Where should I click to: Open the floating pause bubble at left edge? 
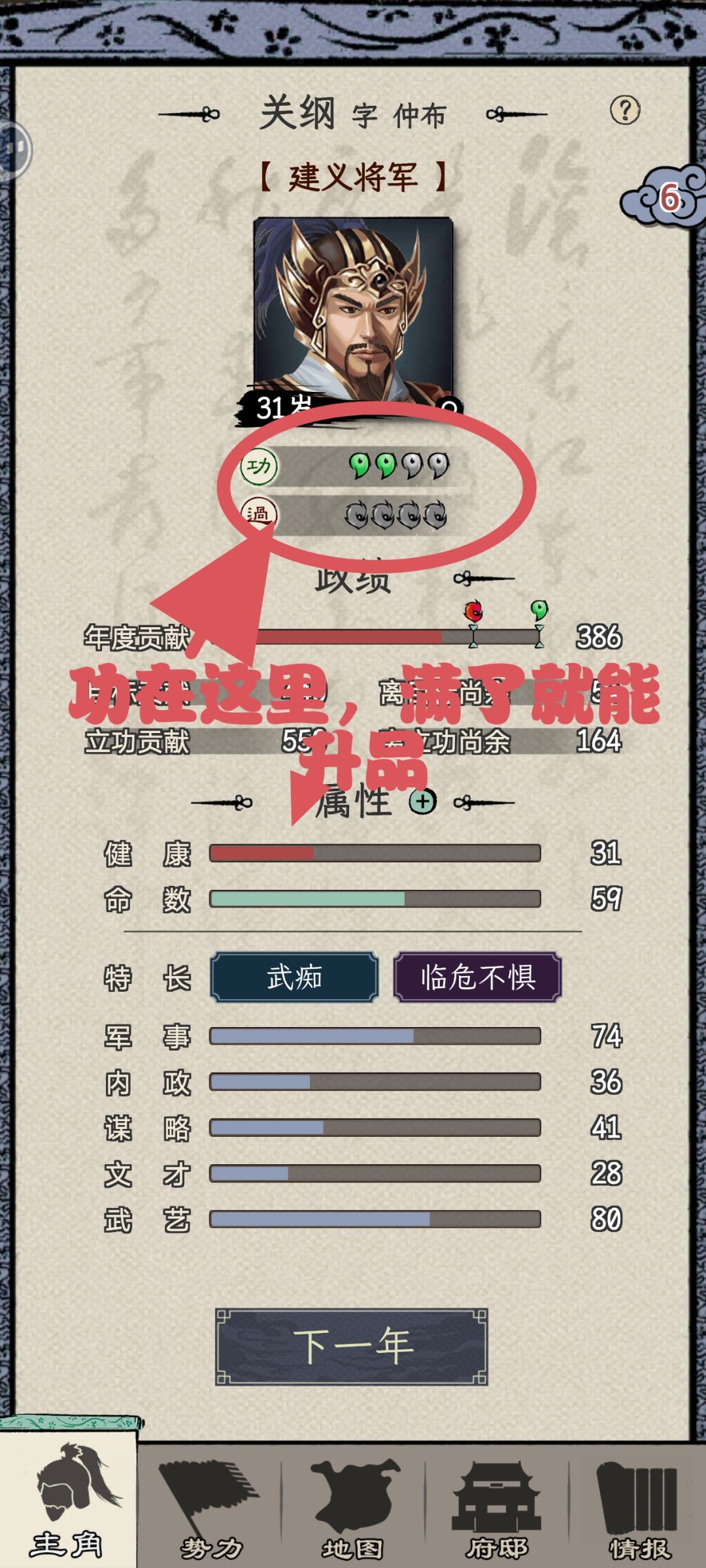pos(13,150)
